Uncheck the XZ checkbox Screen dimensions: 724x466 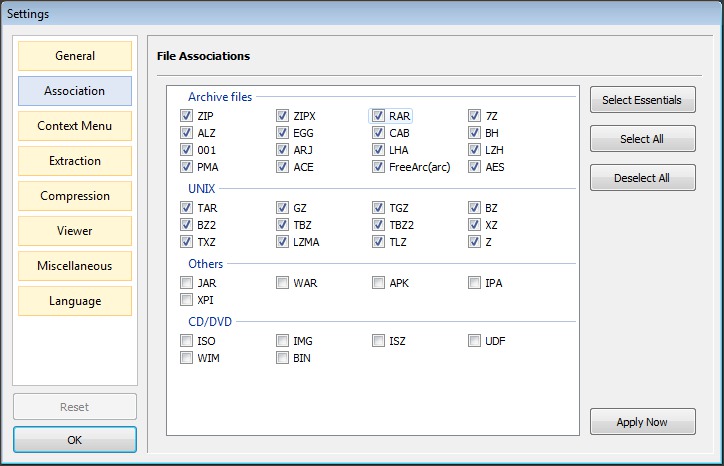pos(474,225)
